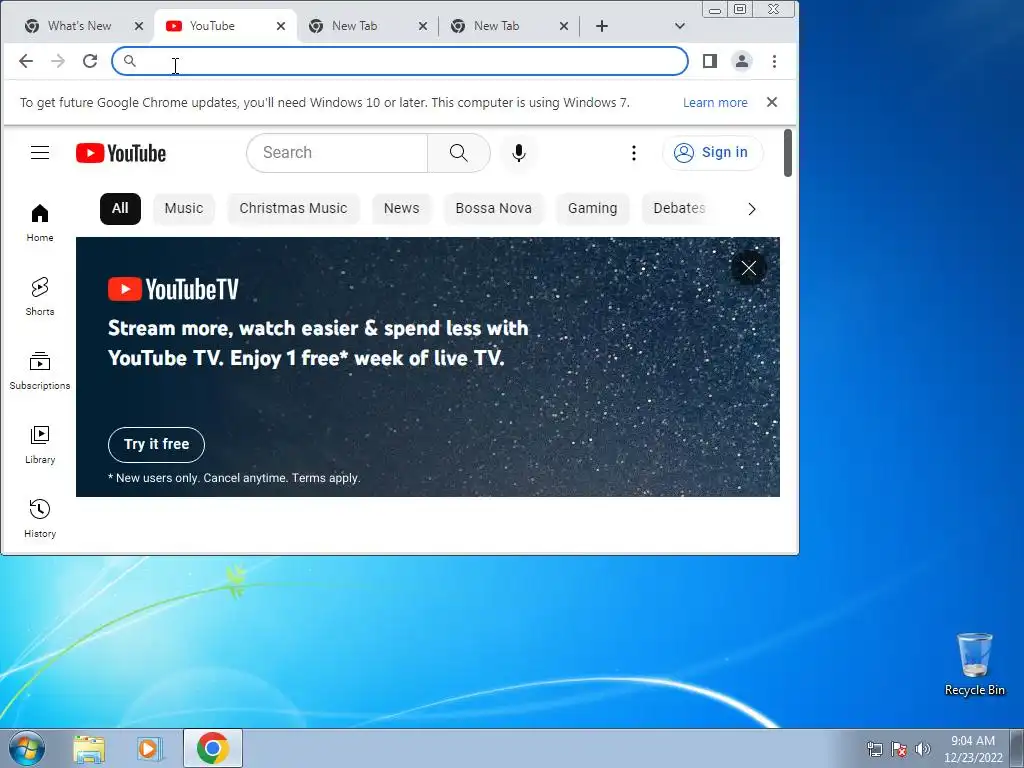Close the What's New tab
Screen dimensions: 1024x768
click(138, 26)
